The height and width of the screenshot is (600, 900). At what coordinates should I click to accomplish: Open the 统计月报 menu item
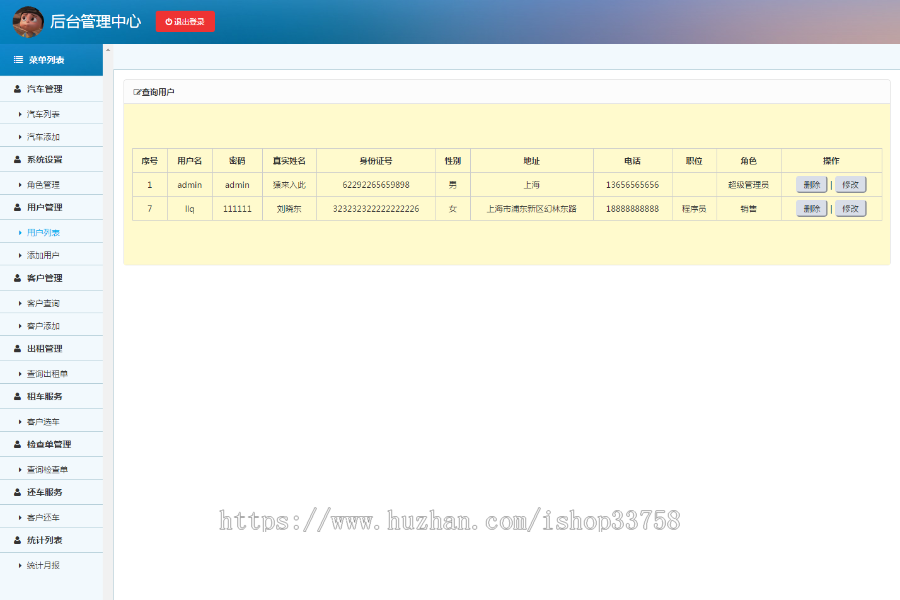coord(48,563)
